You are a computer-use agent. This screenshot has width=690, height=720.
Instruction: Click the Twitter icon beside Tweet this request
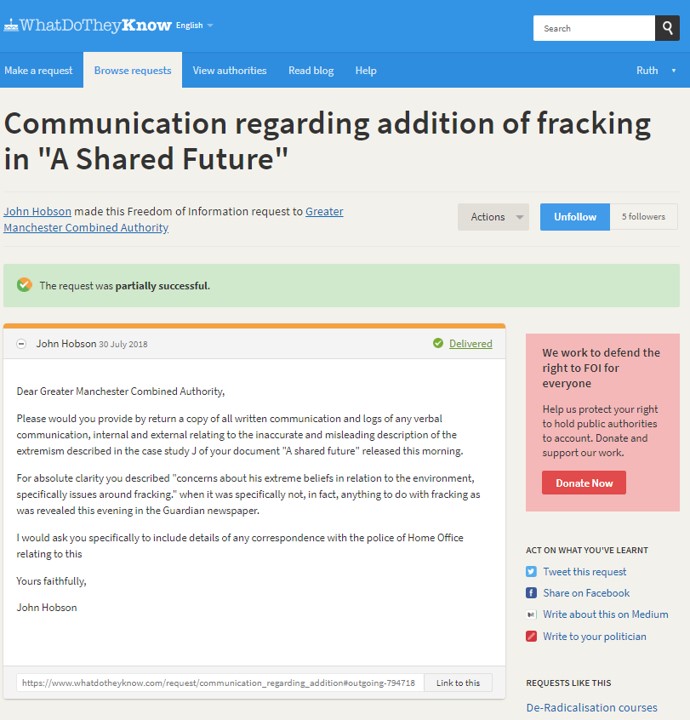[531, 572]
